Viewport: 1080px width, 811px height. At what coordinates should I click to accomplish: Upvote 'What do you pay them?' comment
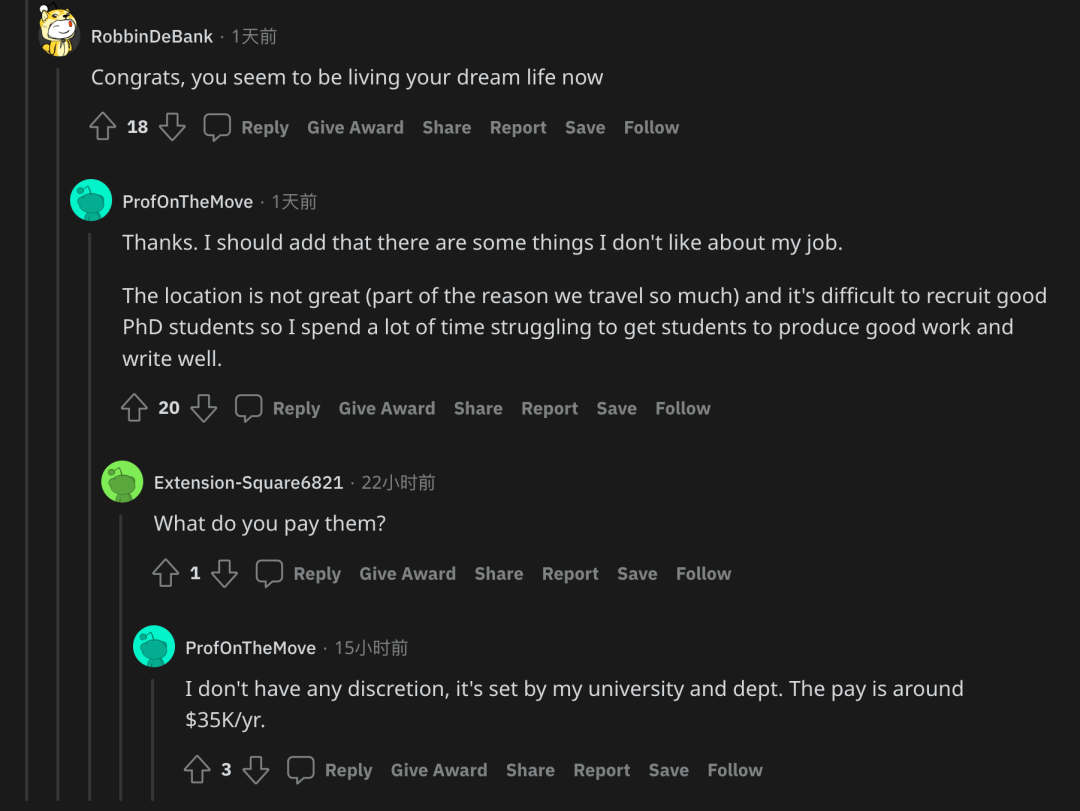pyautogui.click(x=165, y=573)
